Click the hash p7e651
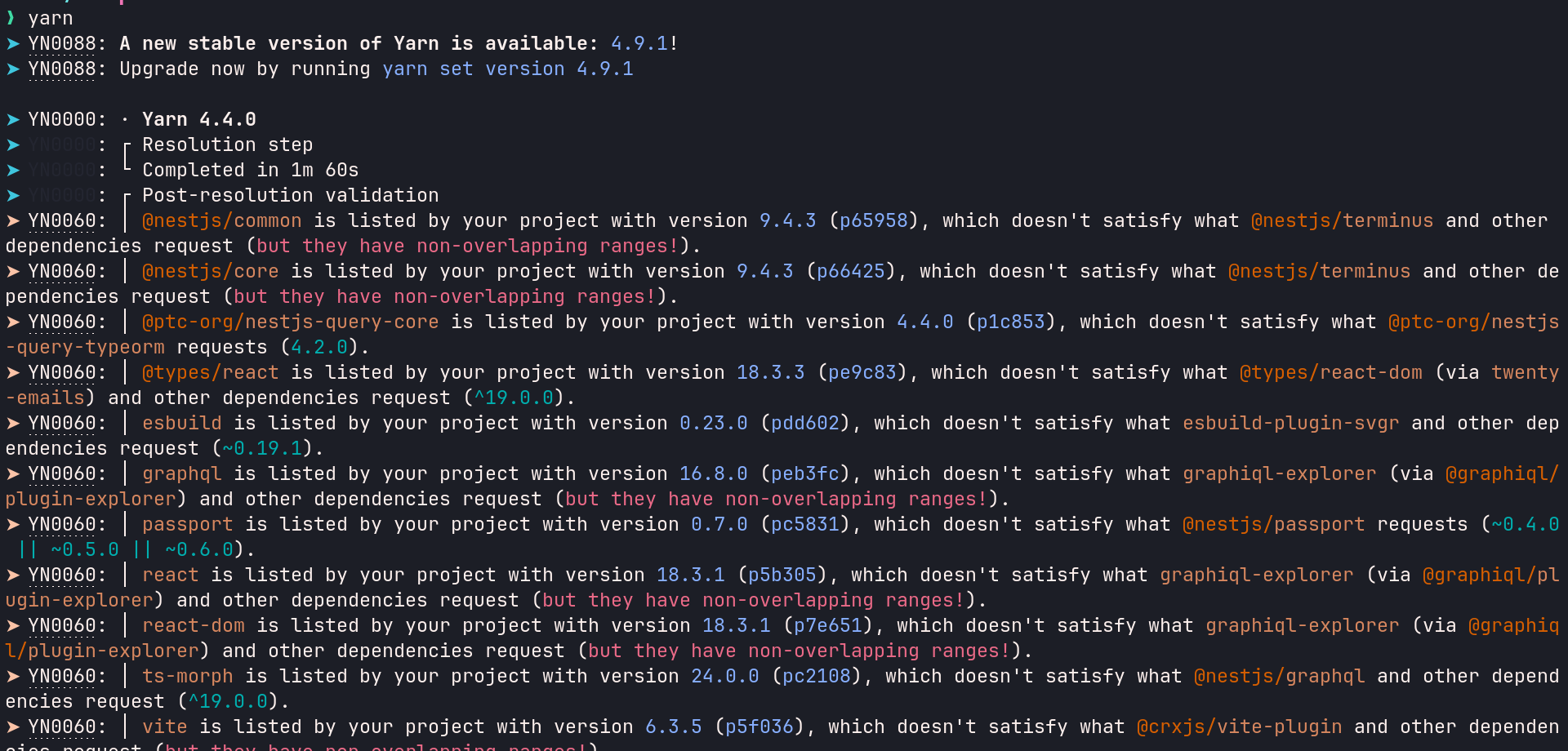The height and width of the screenshot is (751, 1568). [828, 625]
